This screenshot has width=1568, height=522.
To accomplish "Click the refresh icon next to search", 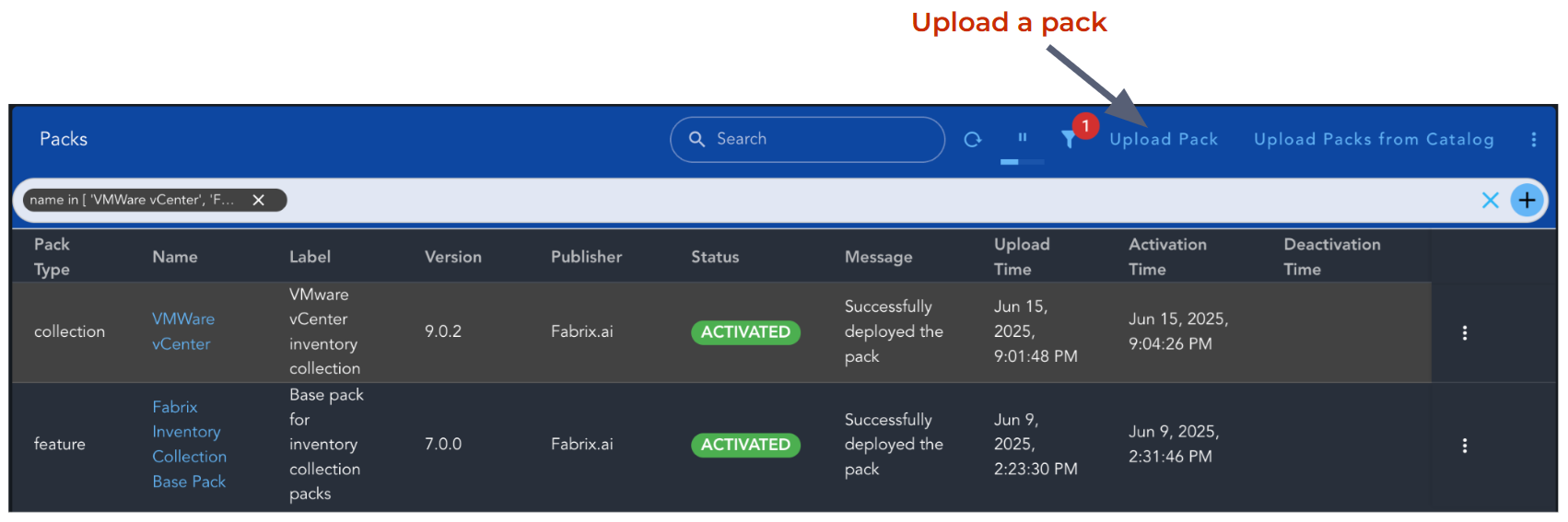I will [972, 140].
